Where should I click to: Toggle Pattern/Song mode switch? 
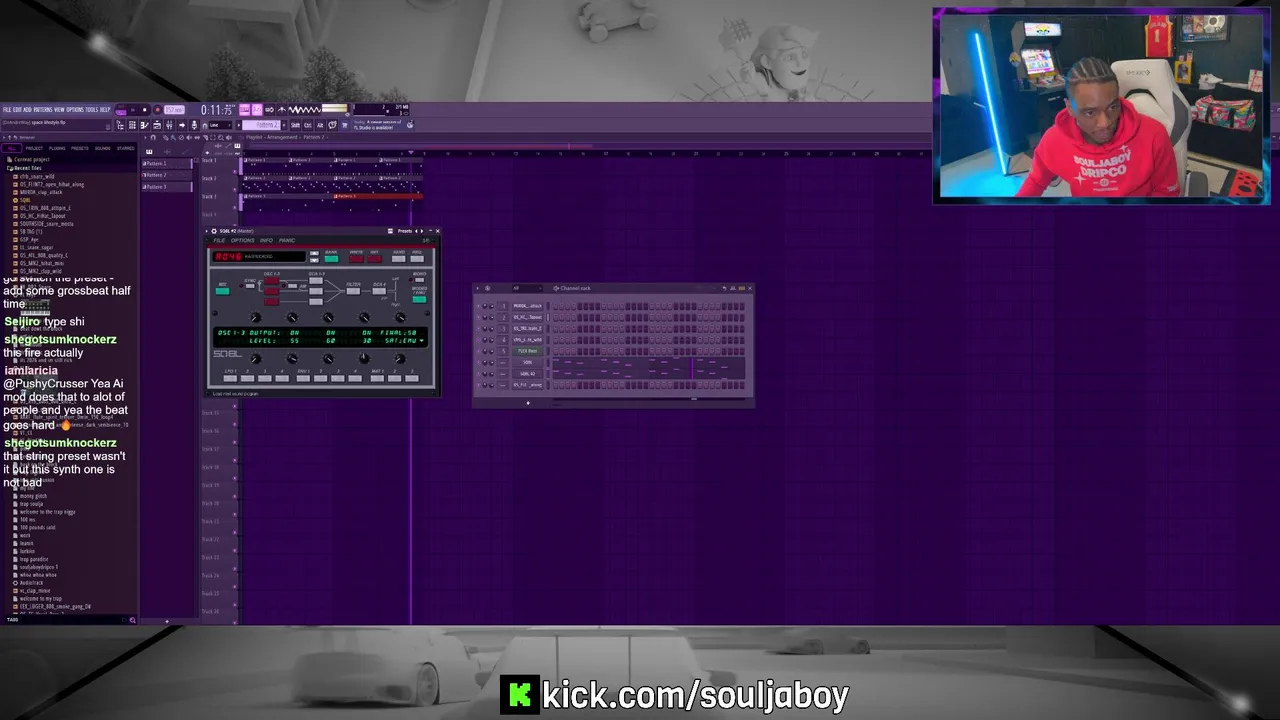point(120,109)
